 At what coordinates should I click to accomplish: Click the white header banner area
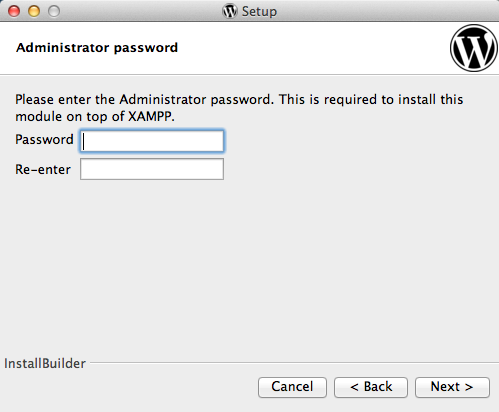[x=249, y=48]
